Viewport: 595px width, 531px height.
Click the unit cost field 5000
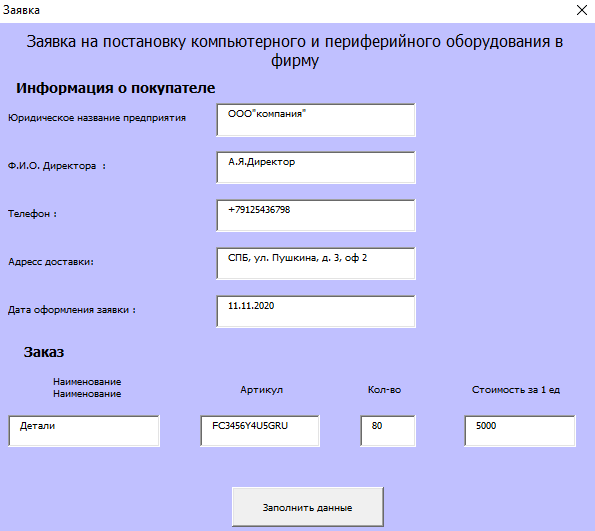520,431
